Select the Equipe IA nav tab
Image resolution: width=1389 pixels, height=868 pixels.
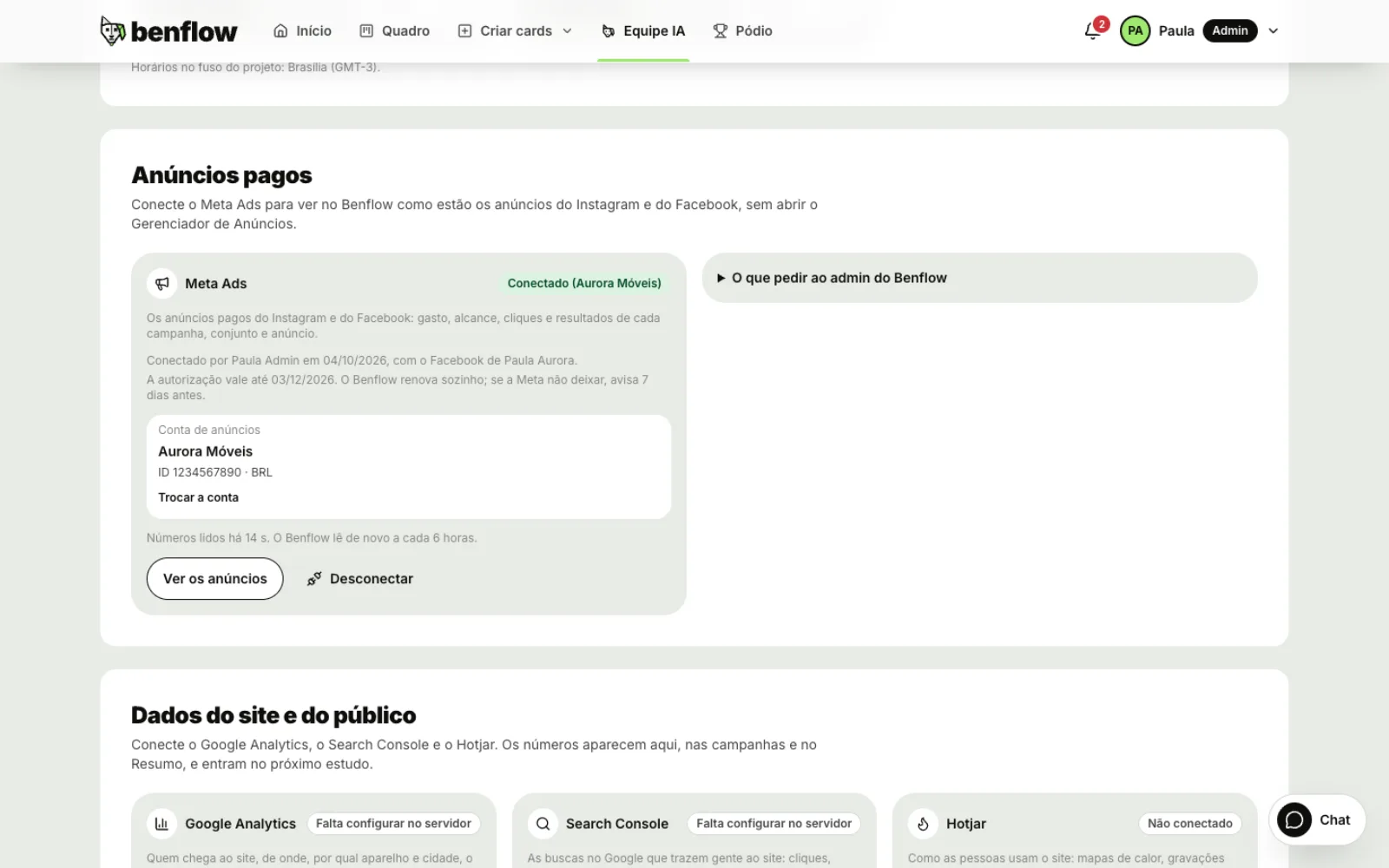(643, 31)
